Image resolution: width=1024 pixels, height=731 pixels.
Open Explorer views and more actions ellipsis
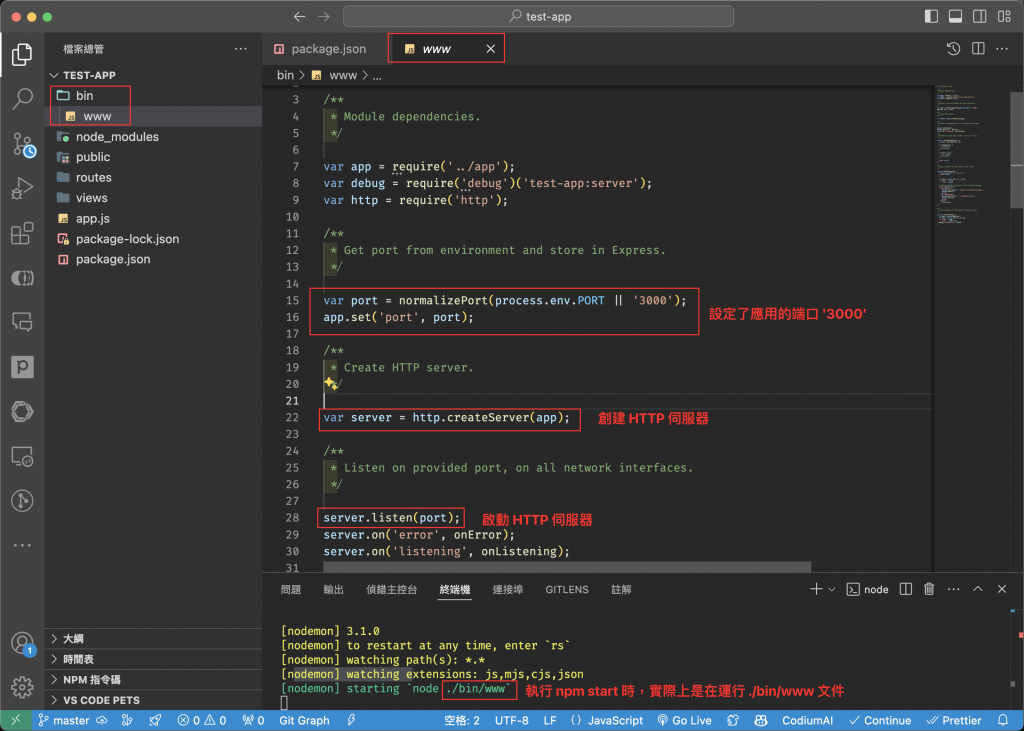tap(241, 48)
